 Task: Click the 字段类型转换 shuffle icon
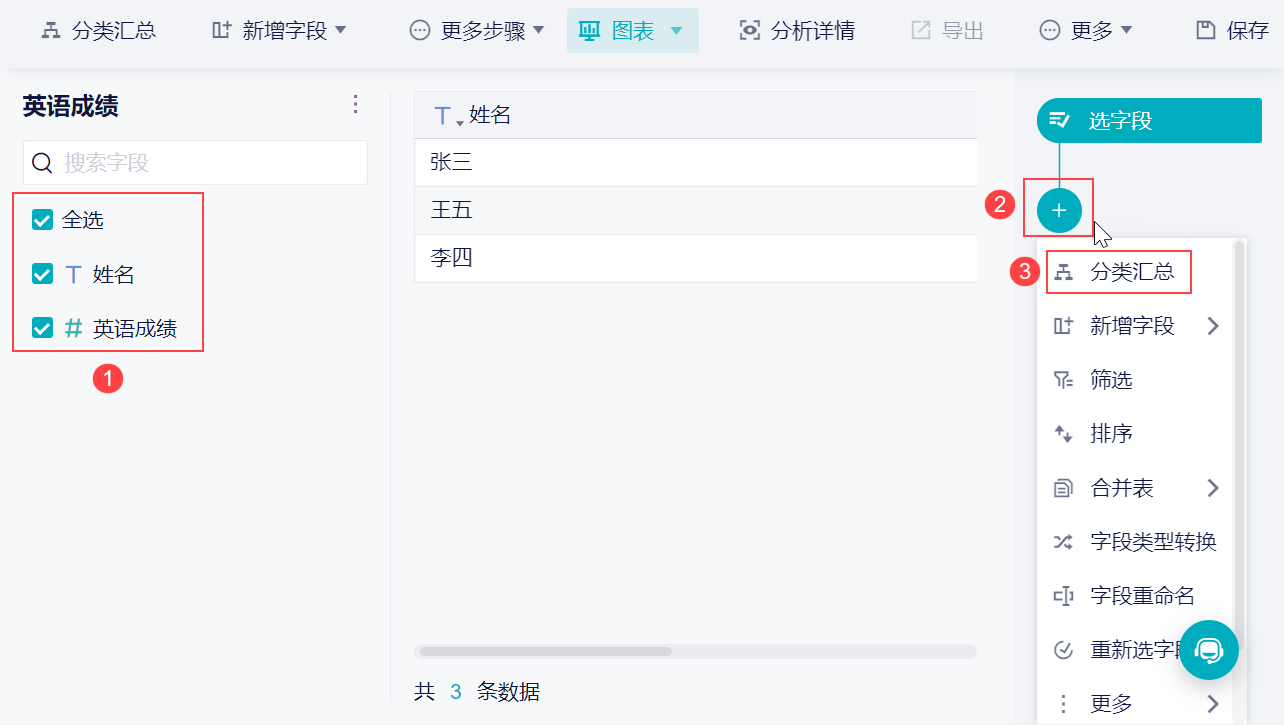click(1063, 542)
